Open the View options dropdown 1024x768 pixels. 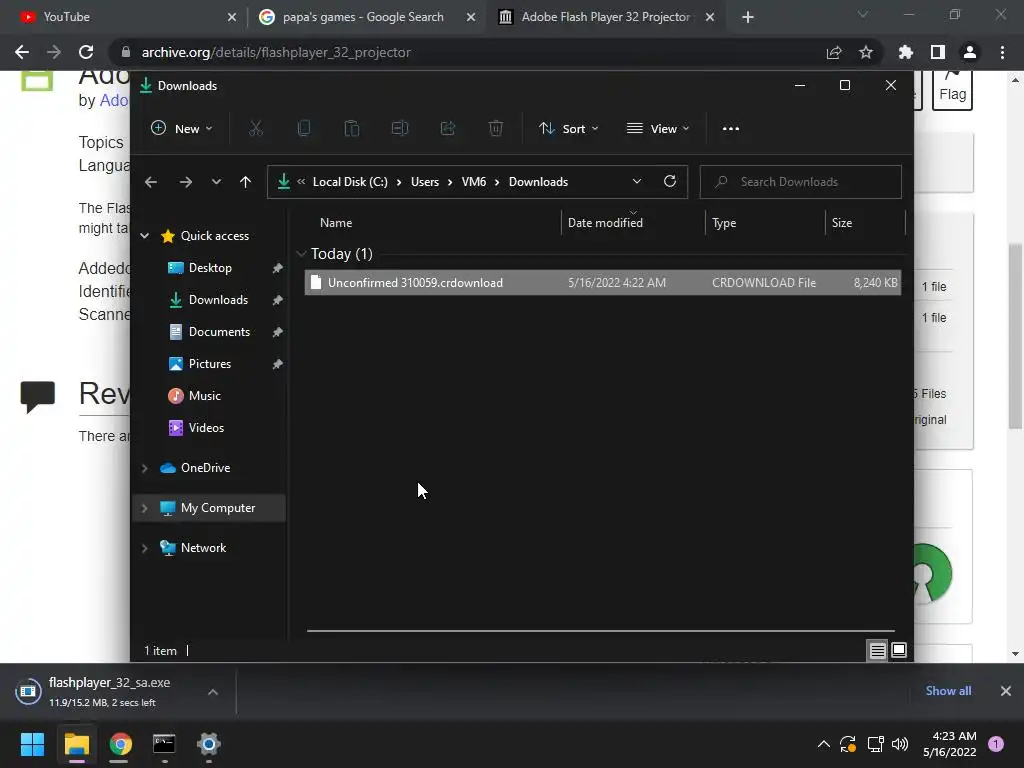[x=658, y=129]
